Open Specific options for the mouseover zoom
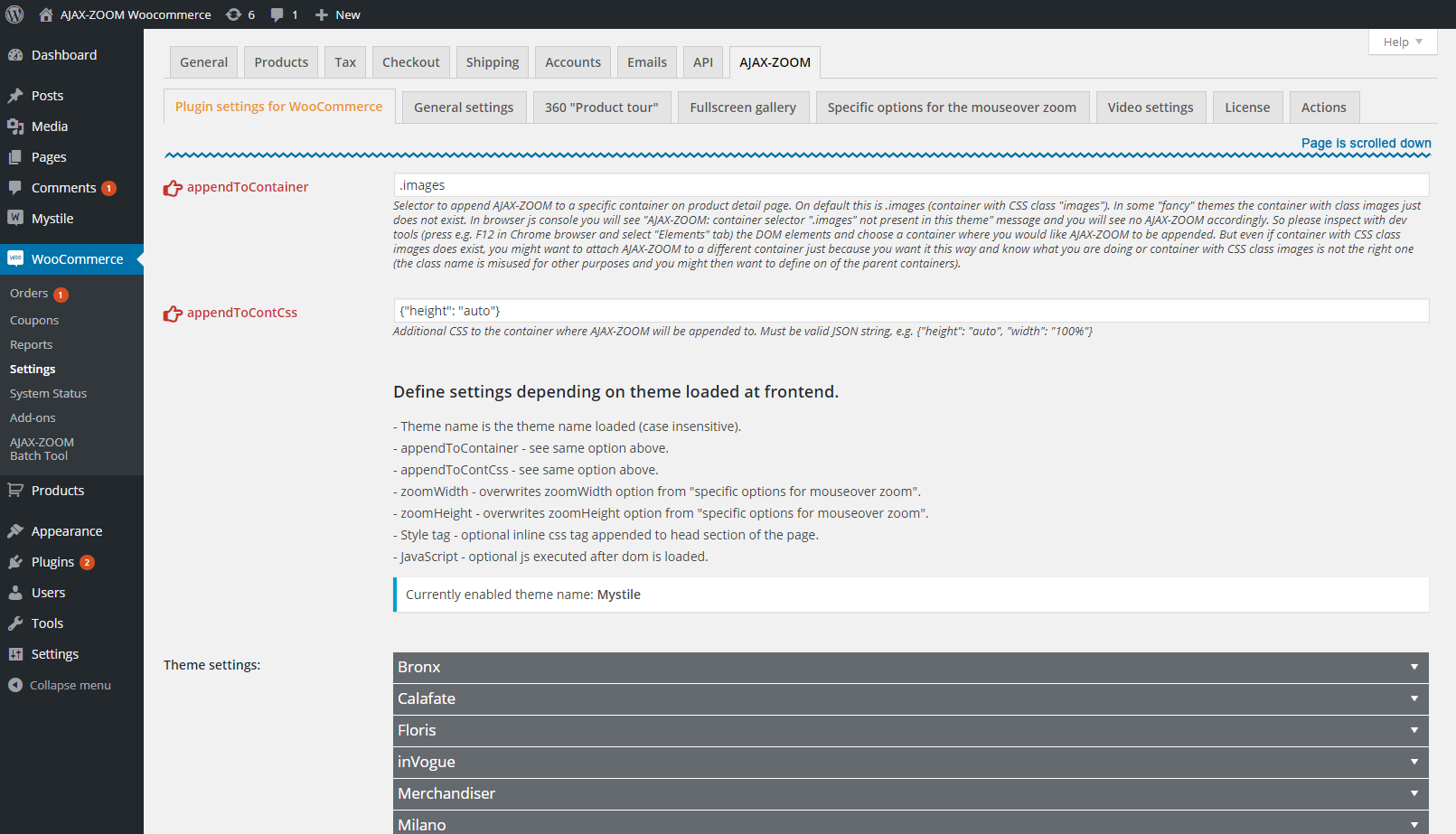 pos(953,108)
